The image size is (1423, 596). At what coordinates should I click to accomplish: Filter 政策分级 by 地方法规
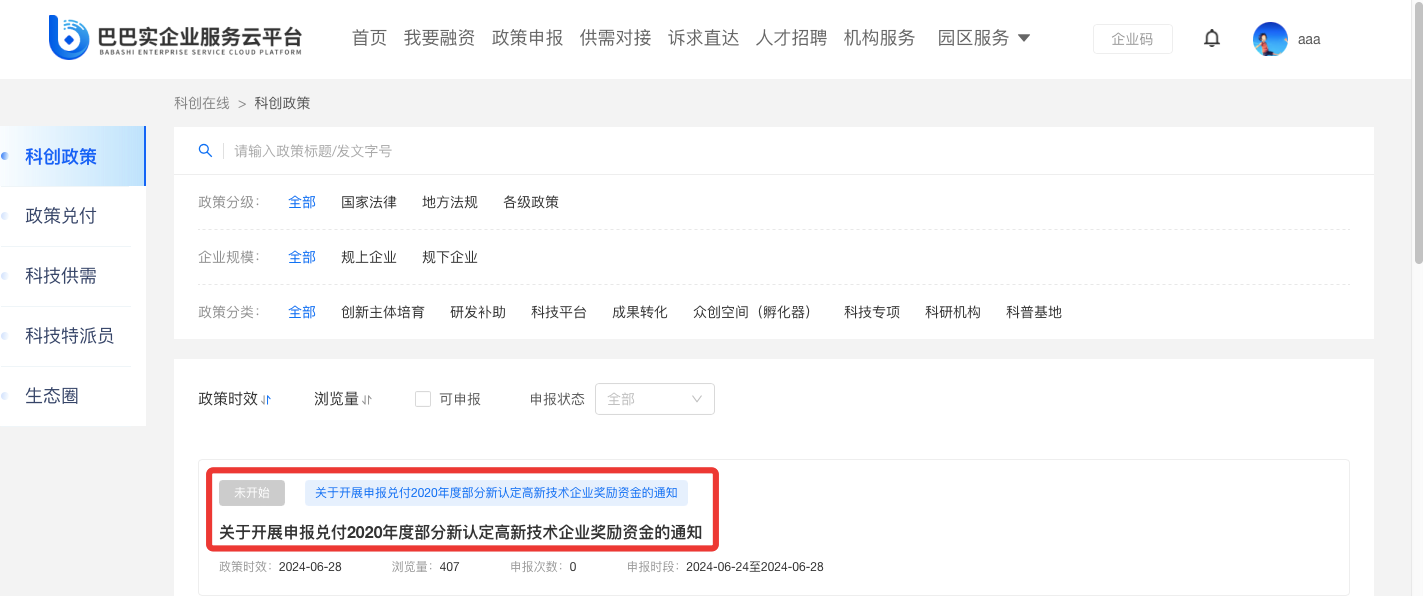[x=450, y=202]
